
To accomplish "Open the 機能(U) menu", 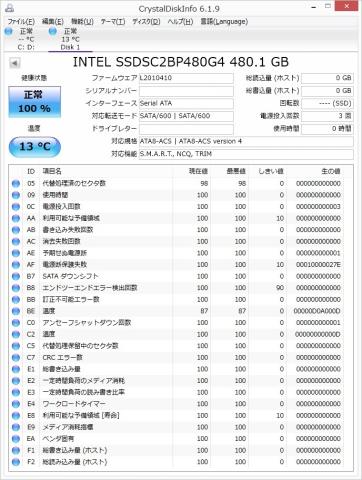I will pyautogui.click(x=82, y=22).
